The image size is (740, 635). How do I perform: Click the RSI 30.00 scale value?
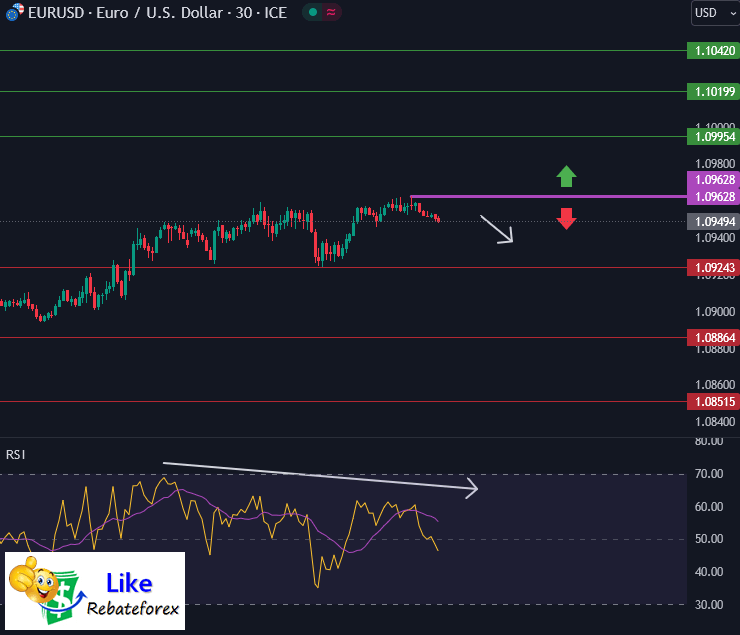(709, 604)
